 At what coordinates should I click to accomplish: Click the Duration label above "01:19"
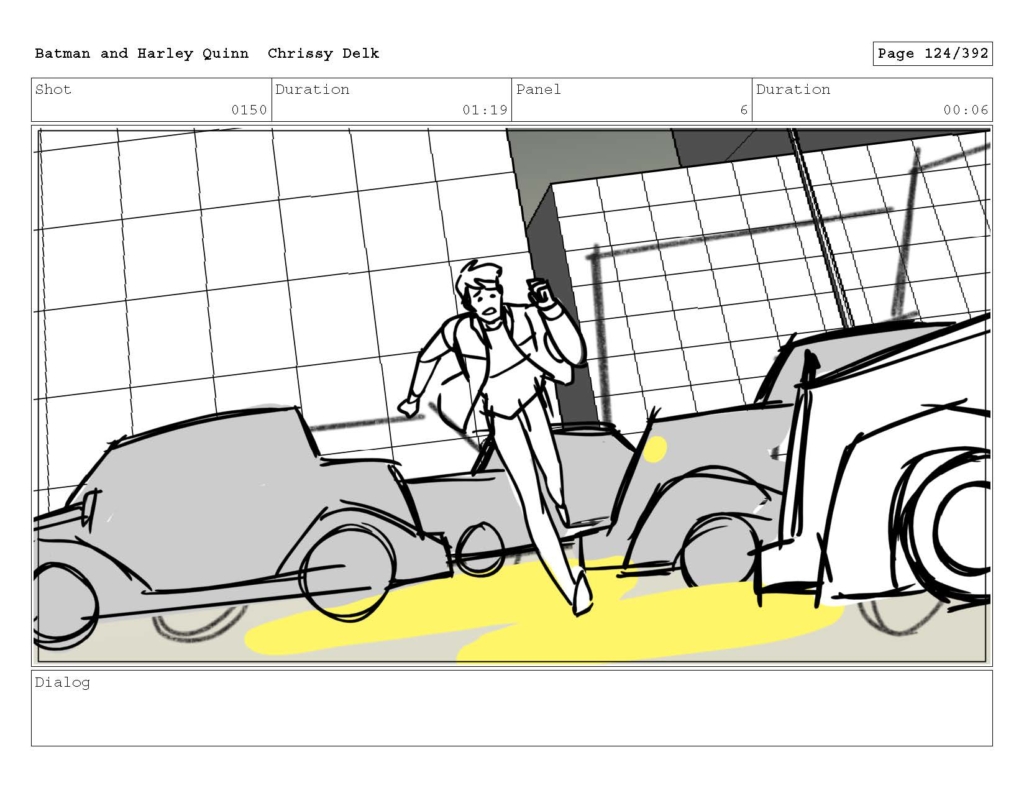(x=312, y=89)
